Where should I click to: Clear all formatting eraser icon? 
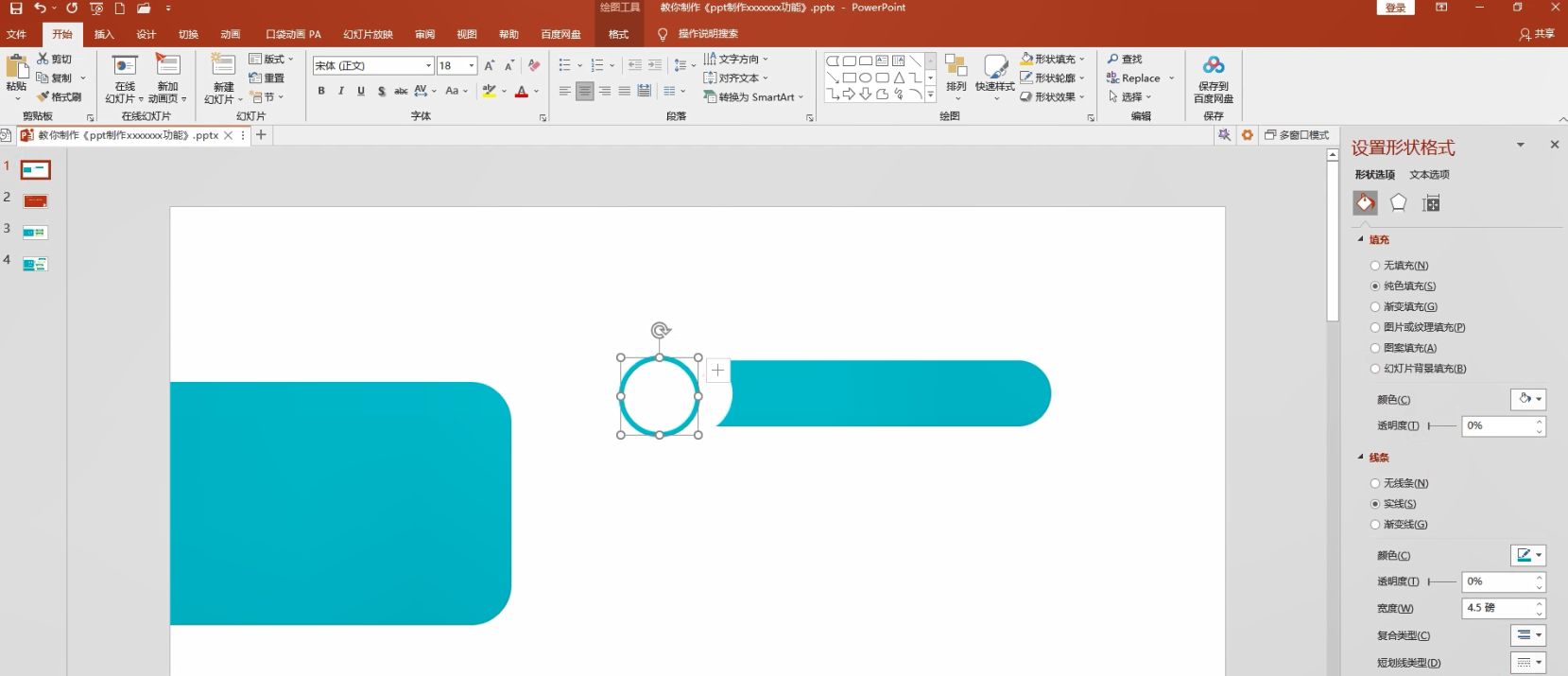point(534,65)
